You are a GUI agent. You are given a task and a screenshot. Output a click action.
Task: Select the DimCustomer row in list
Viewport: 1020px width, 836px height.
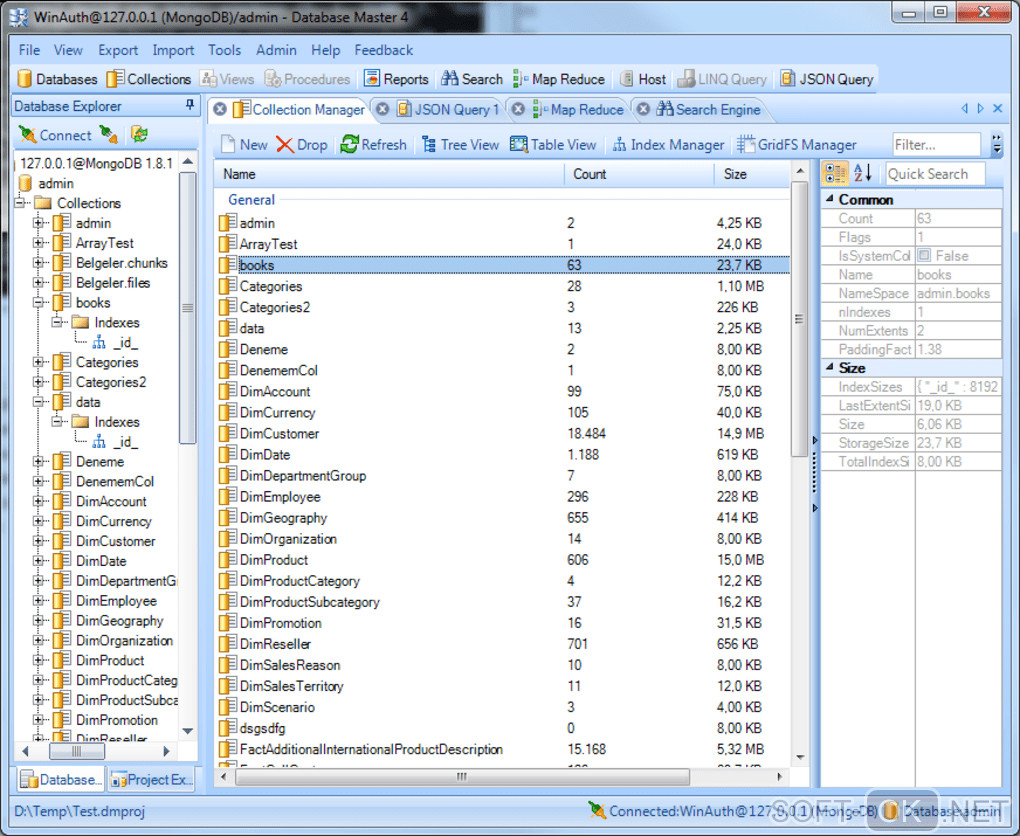(503, 434)
